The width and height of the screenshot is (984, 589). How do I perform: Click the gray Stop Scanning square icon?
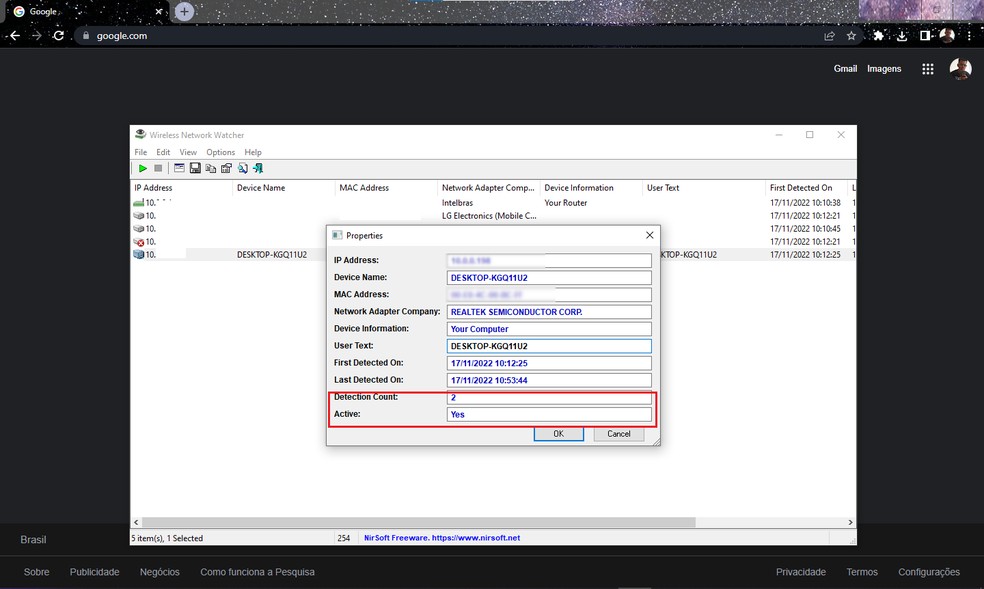click(x=158, y=169)
